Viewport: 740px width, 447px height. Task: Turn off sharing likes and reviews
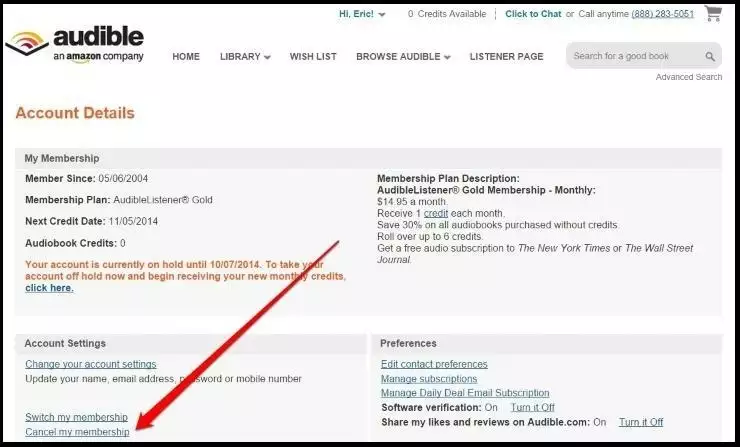tap(640, 423)
